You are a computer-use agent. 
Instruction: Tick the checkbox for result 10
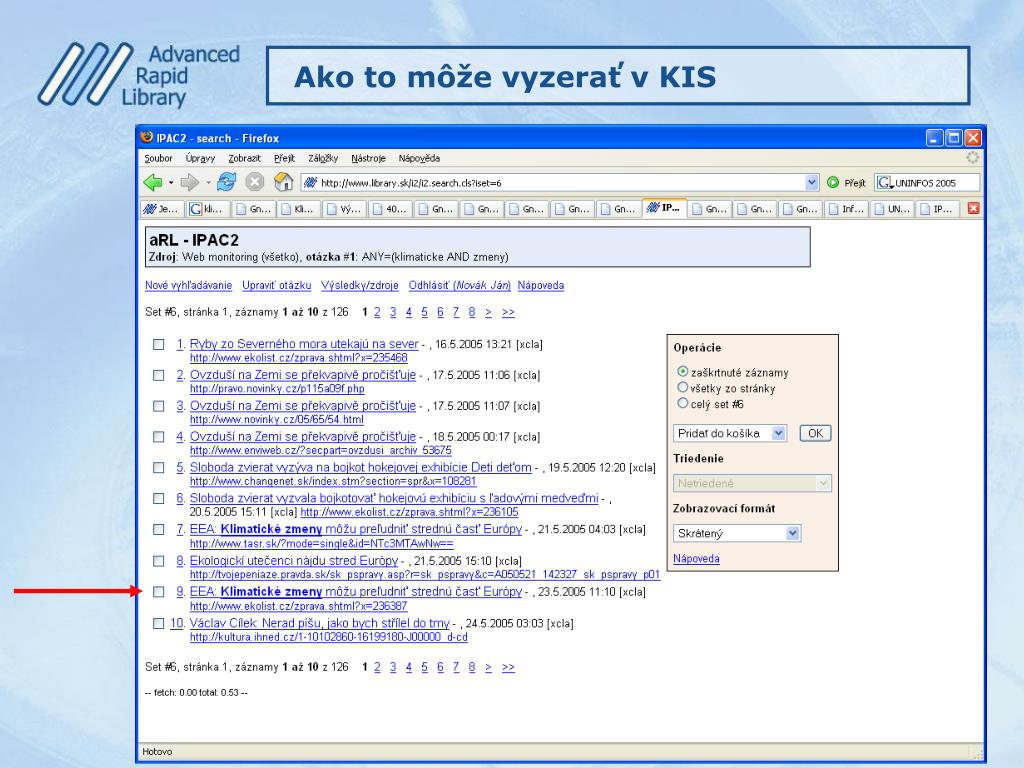(159, 623)
